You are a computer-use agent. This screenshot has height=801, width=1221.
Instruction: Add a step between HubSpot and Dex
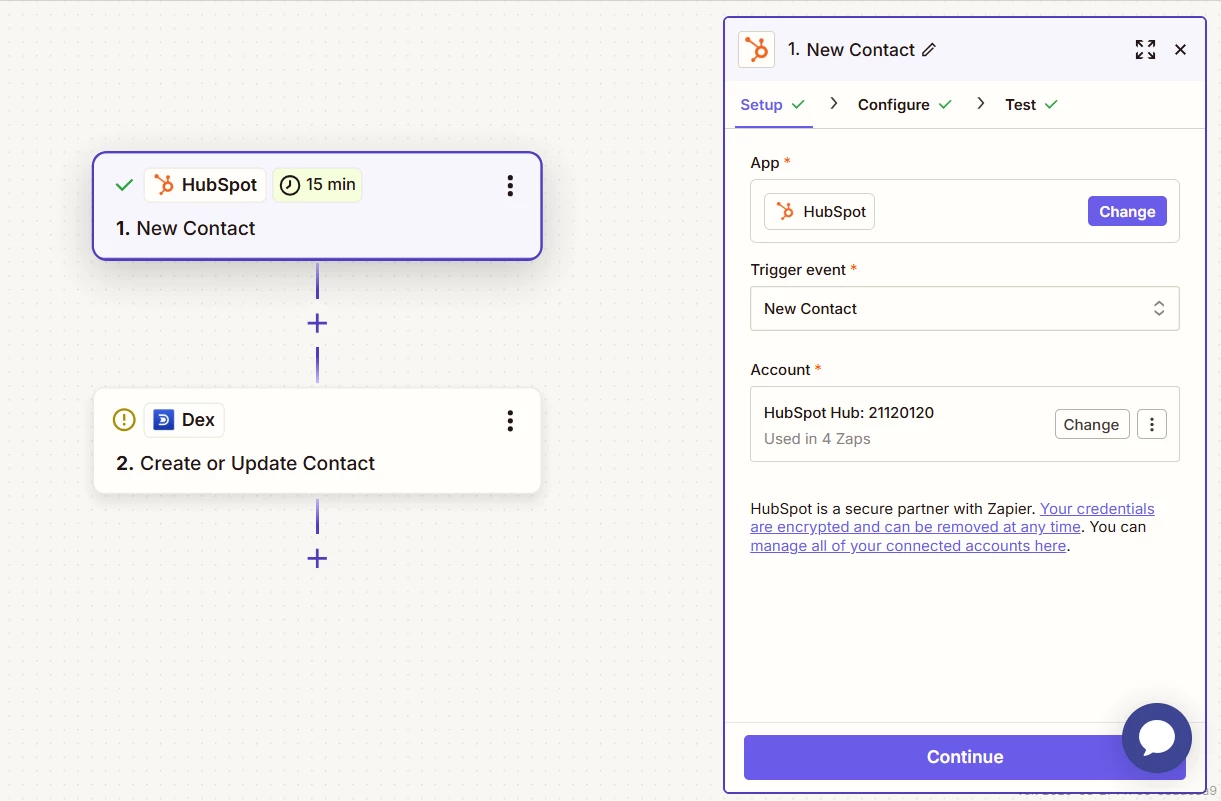[317, 323]
